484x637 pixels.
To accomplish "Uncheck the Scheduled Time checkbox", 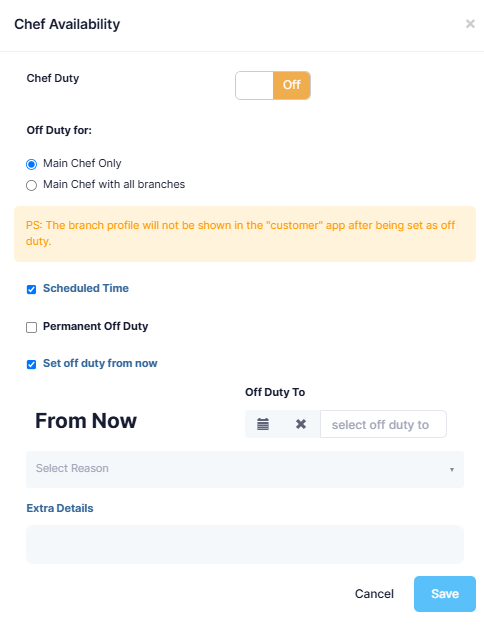I will [31, 289].
